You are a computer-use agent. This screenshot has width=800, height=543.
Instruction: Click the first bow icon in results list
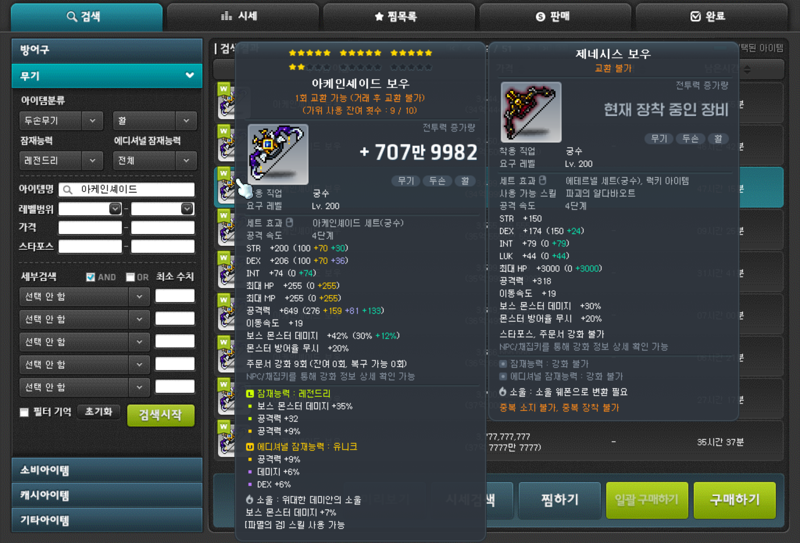coord(226,101)
